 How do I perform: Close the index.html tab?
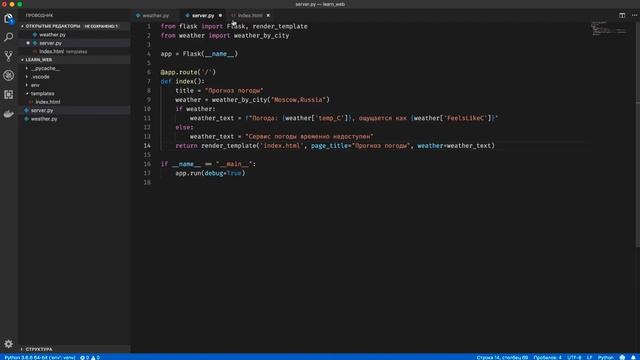pyautogui.click(x=268, y=16)
